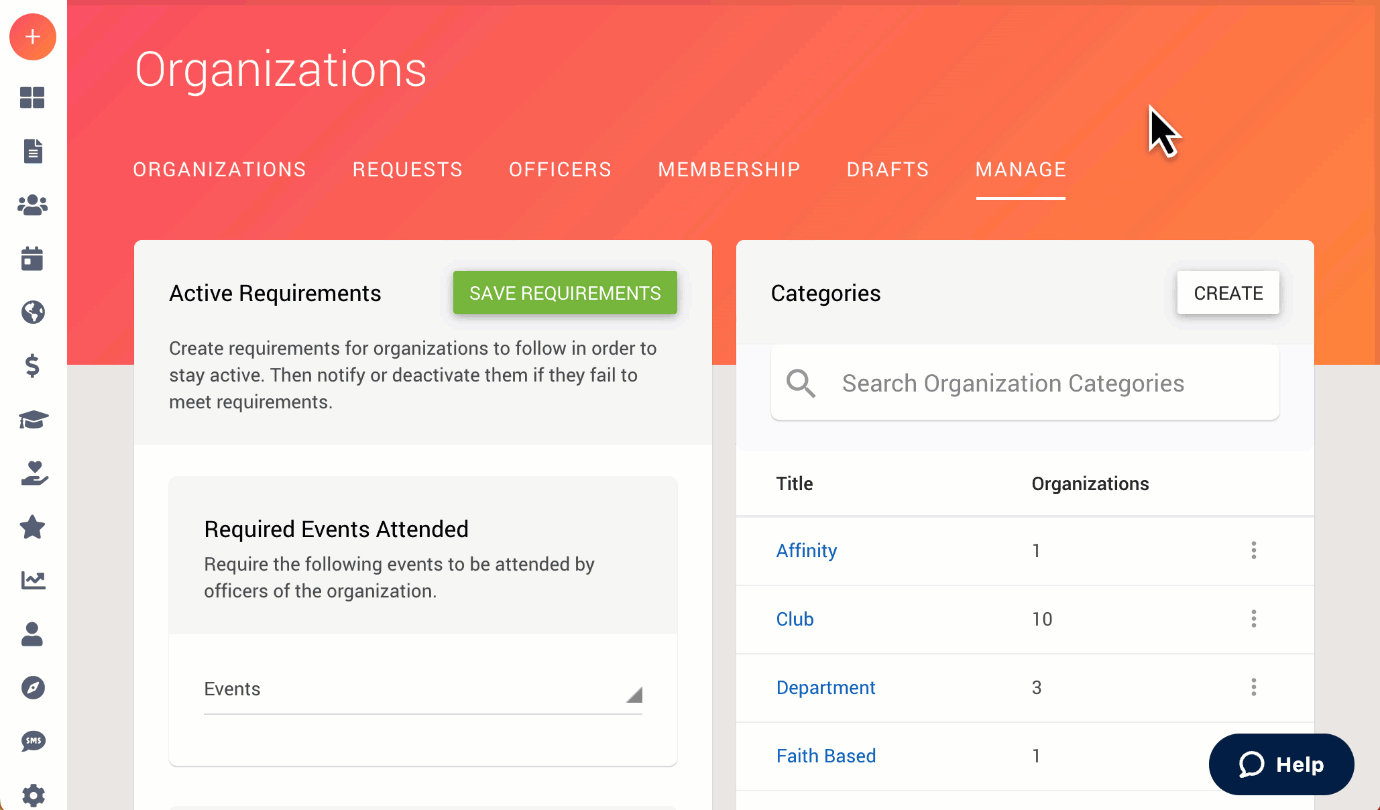Switch to the Officers tab
This screenshot has width=1380, height=810.
pos(560,169)
